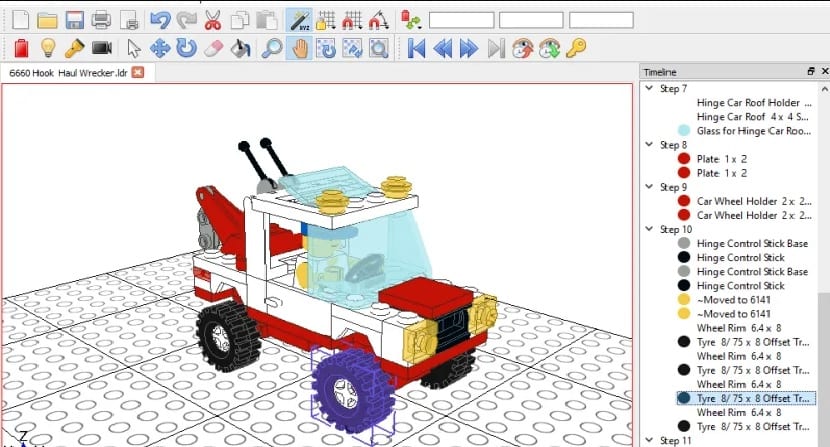Choose the Eraser delete tool
Image resolution: width=830 pixels, height=447 pixels.
tap(212, 48)
